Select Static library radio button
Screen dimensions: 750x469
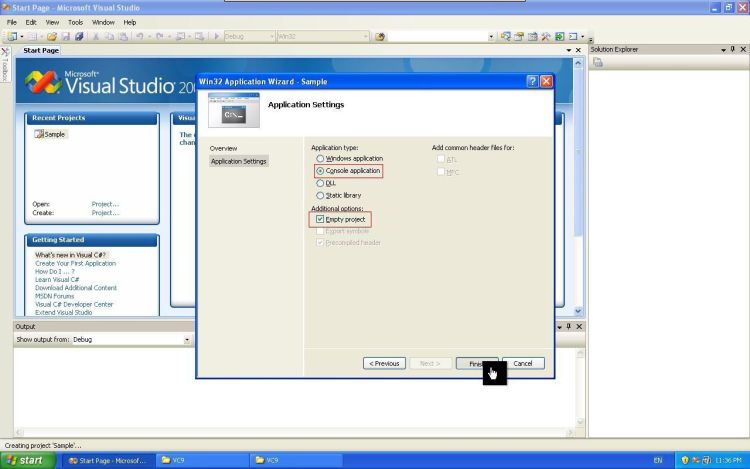pos(320,195)
